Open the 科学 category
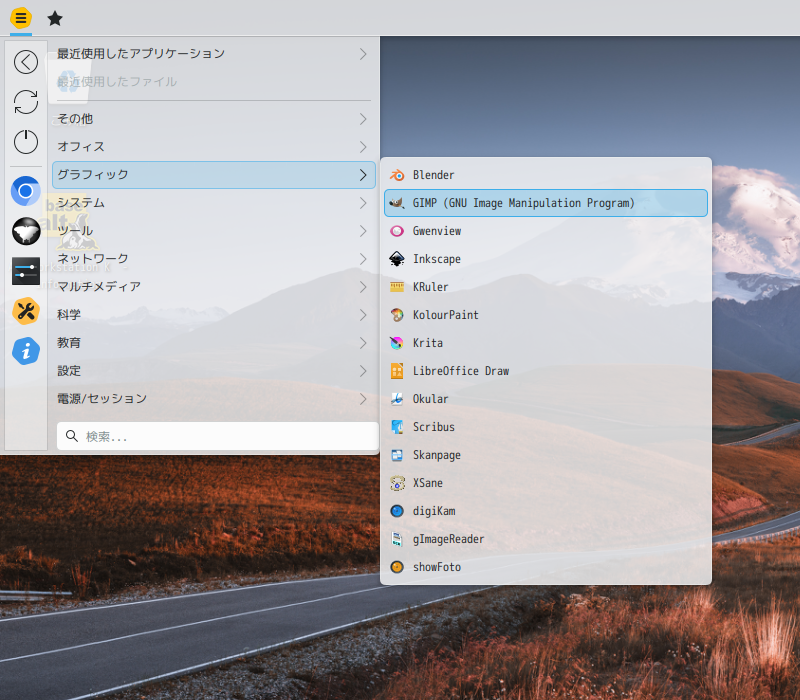 pyautogui.click(x=214, y=315)
